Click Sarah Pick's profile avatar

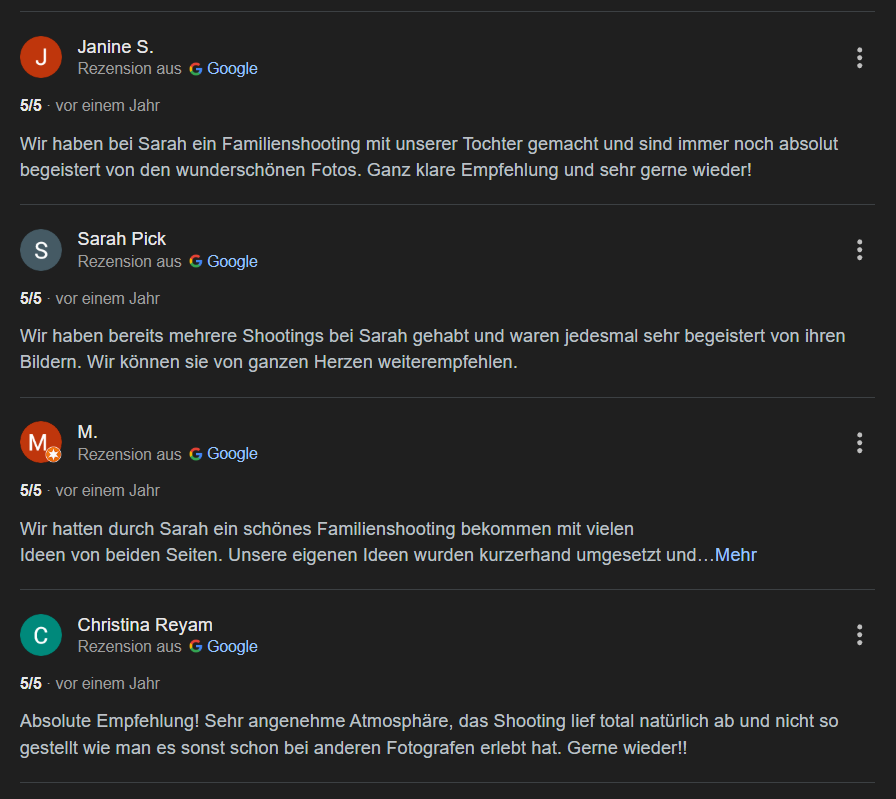pos(41,250)
